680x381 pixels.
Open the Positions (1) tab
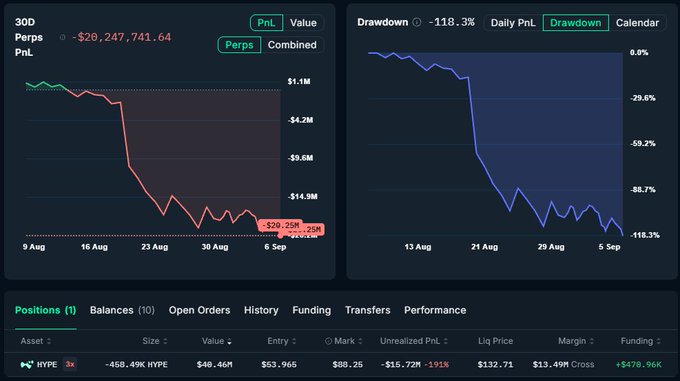(x=46, y=310)
